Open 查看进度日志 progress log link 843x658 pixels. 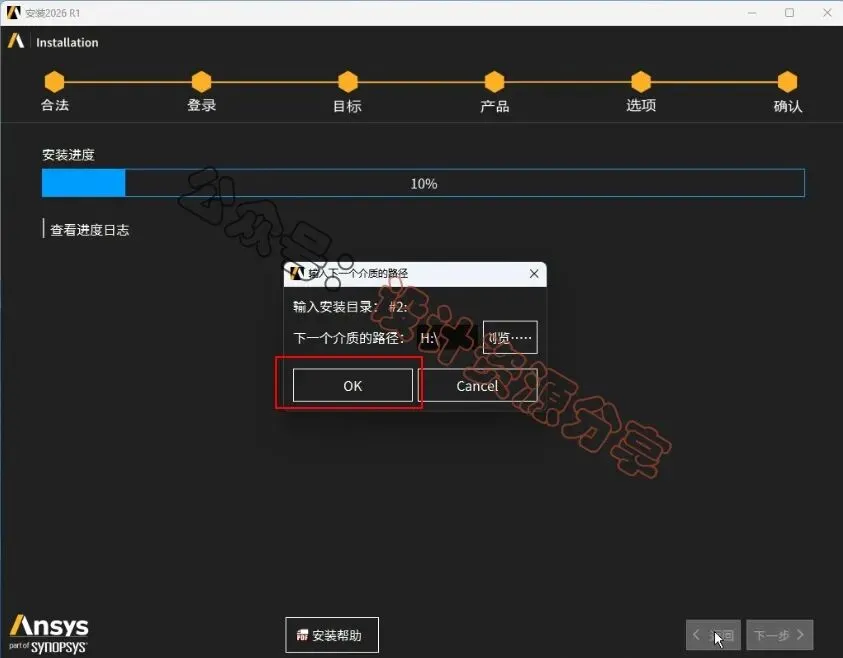coord(89,230)
